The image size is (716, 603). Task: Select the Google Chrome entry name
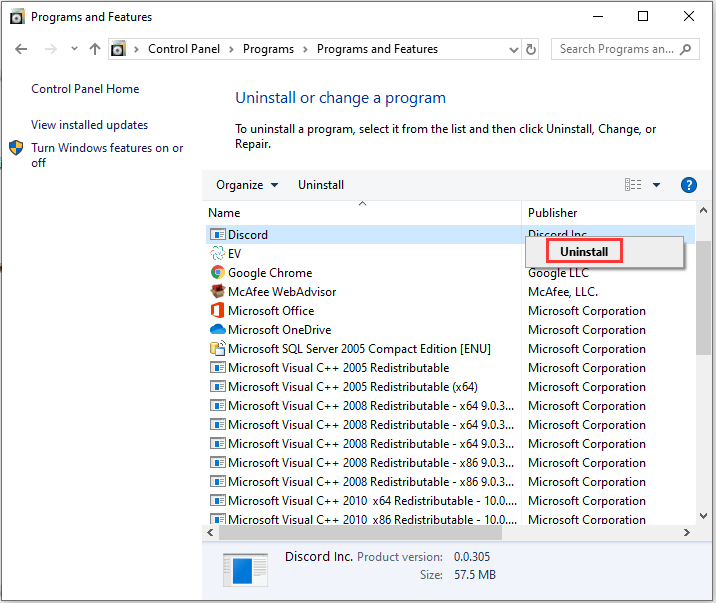270,273
